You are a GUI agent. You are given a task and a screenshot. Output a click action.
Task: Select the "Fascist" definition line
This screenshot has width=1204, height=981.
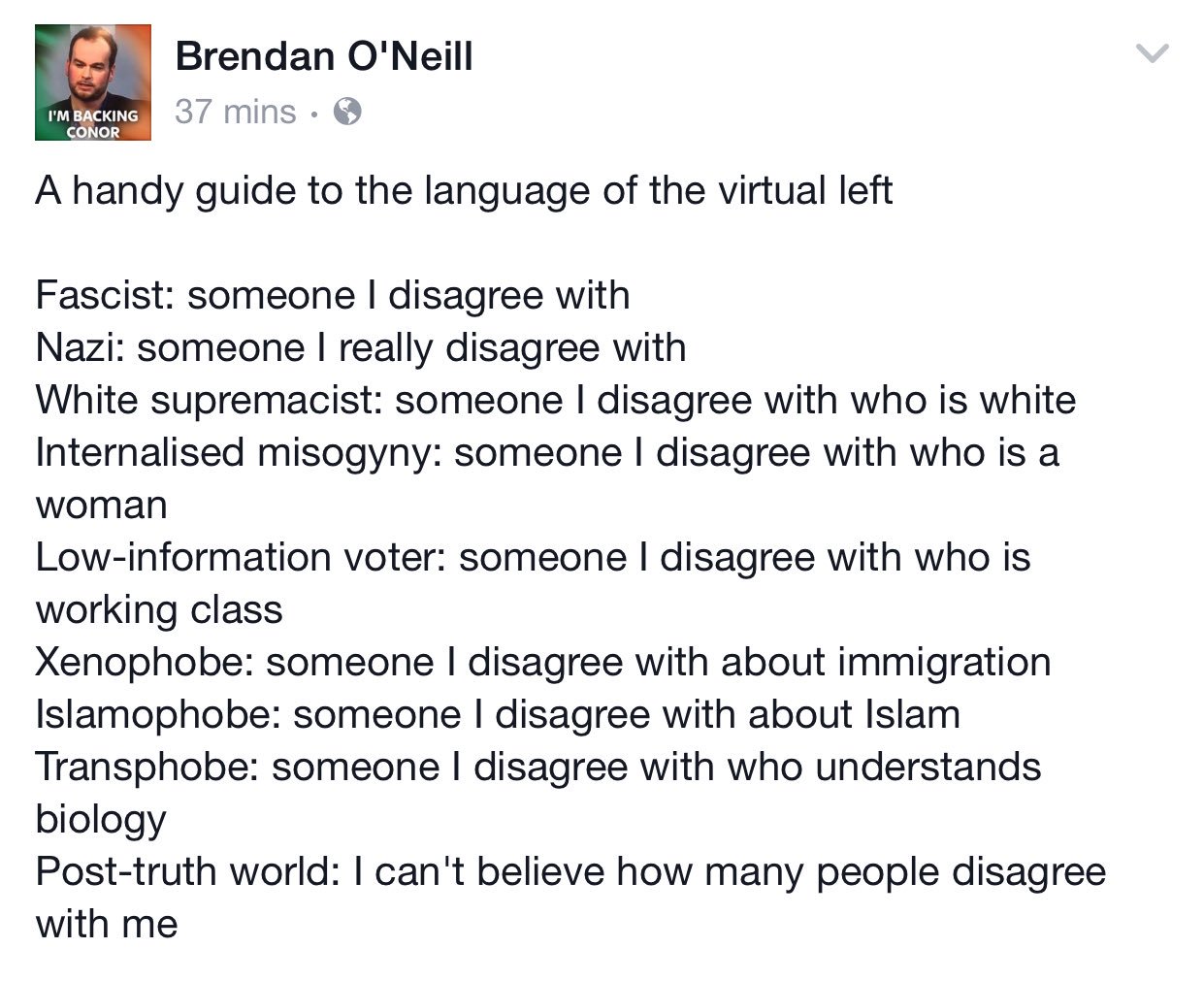pyautogui.click(x=333, y=295)
